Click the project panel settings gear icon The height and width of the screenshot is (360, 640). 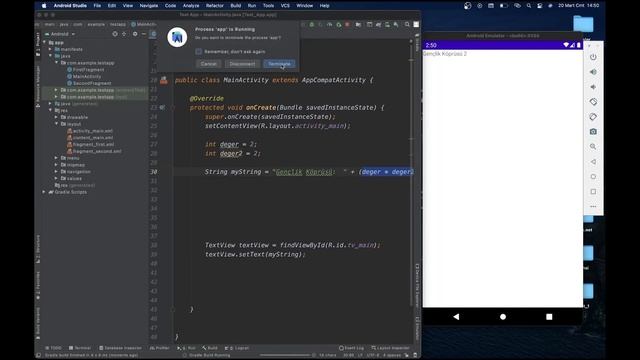(135, 34)
